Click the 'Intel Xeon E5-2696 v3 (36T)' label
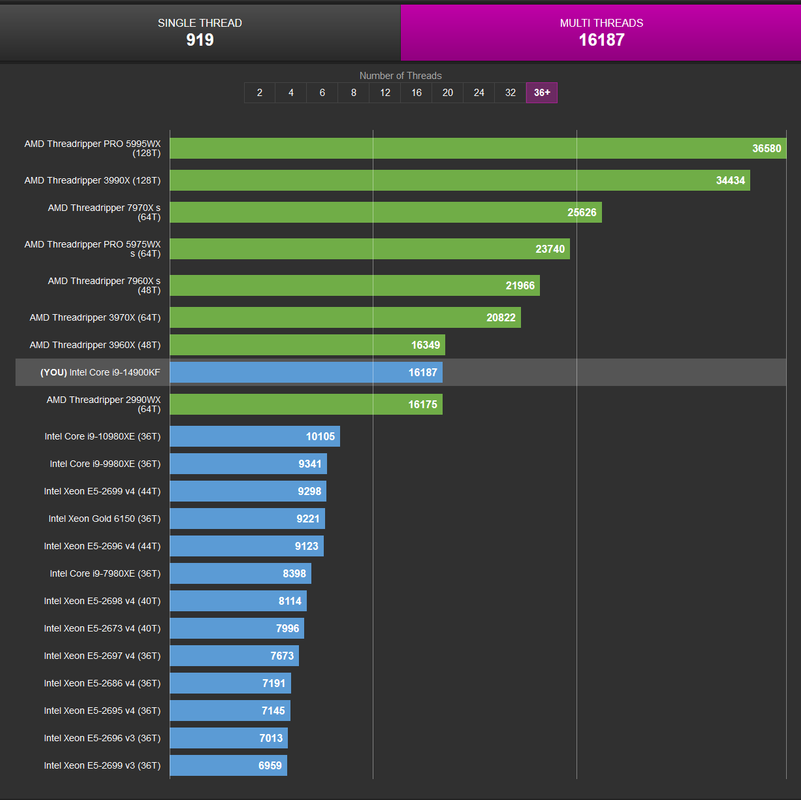This screenshot has height=800, width=801. coord(102,738)
